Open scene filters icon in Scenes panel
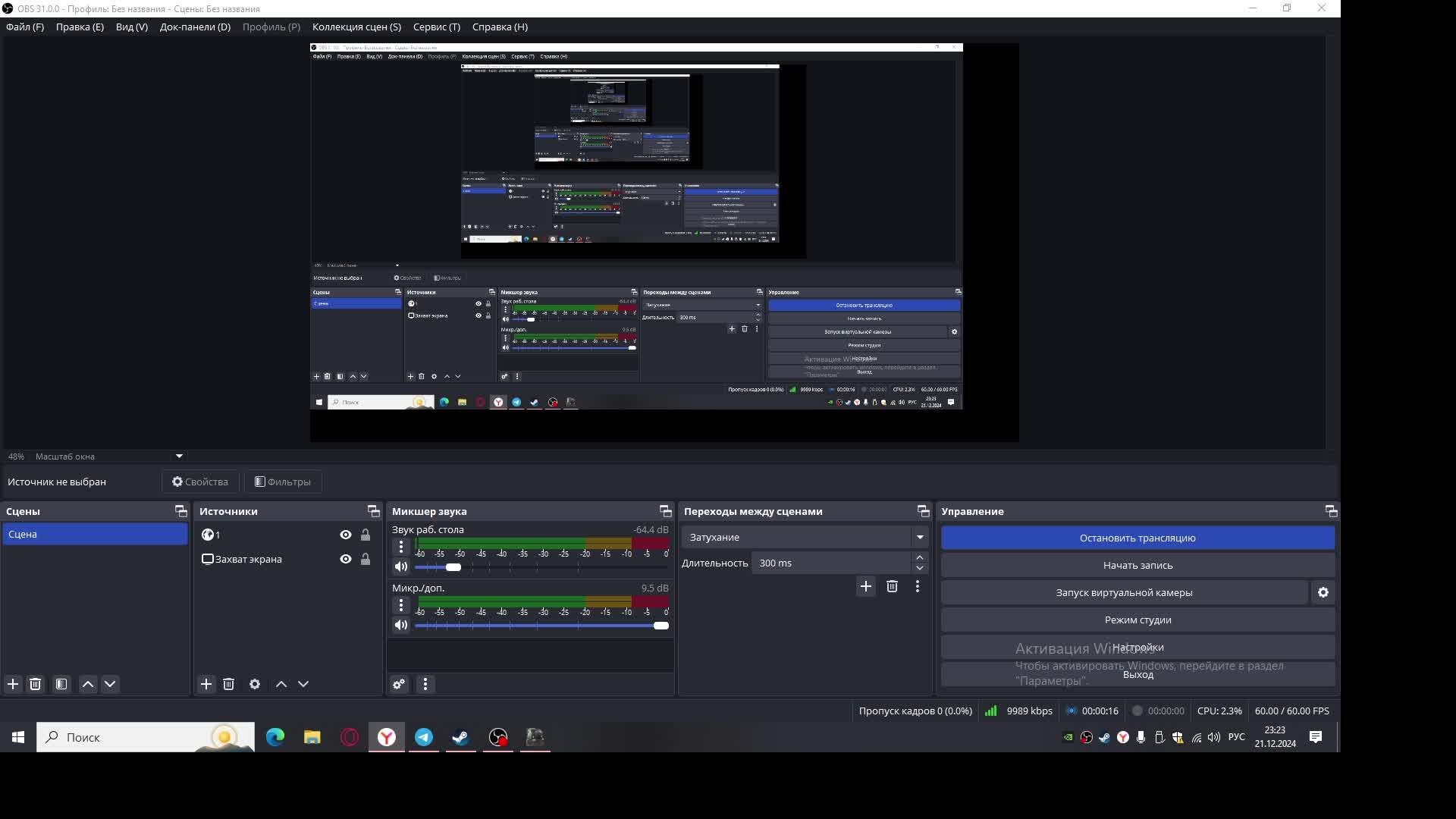The height and width of the screenshot is (819, 1456). [x=61, y=684]
